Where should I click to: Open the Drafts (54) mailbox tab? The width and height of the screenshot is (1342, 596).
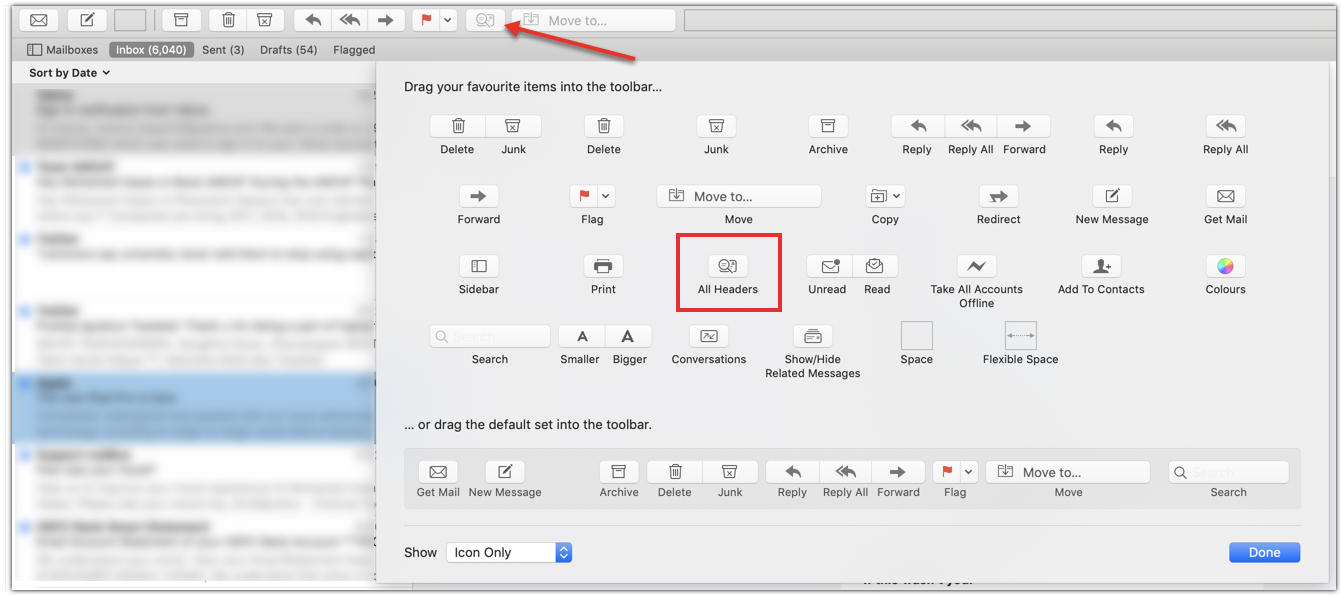coord(288,49)
